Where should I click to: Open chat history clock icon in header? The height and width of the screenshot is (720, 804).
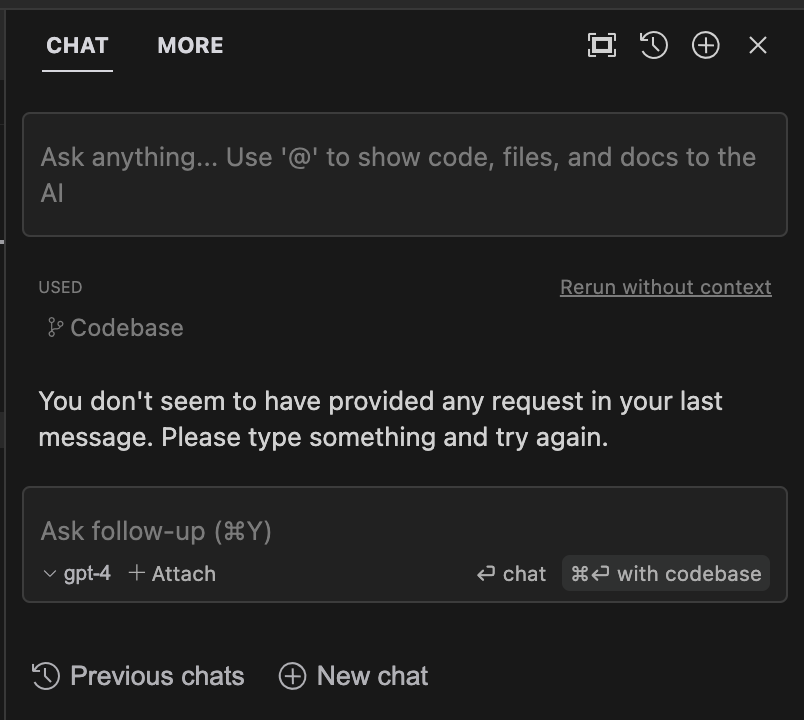654,45
